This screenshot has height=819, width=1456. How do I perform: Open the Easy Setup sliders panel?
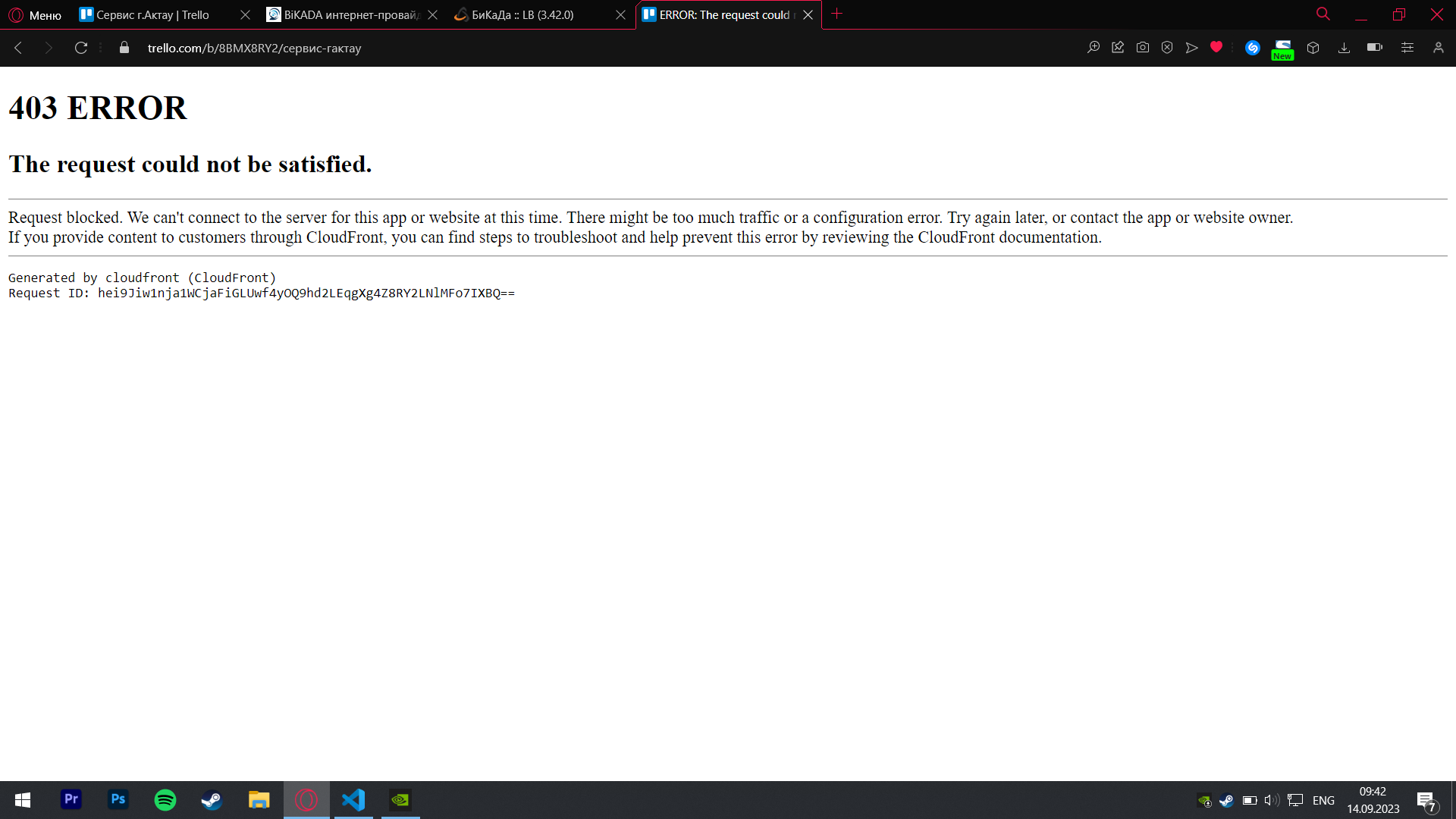(1407, 48)
